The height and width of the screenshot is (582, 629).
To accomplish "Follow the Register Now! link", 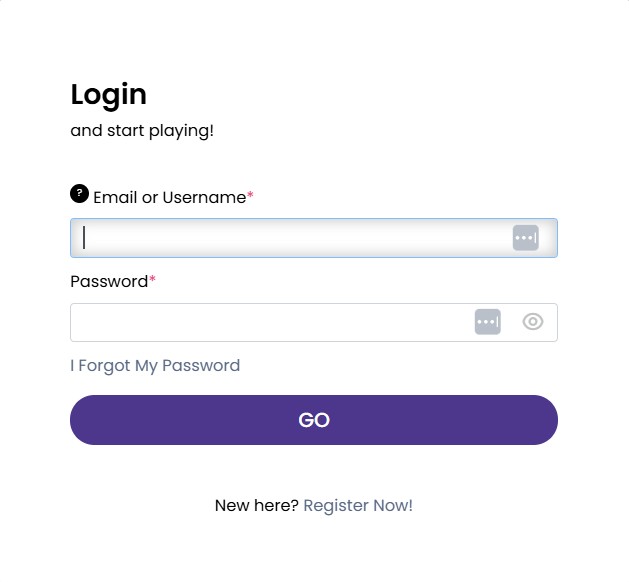I will (358, 505).
